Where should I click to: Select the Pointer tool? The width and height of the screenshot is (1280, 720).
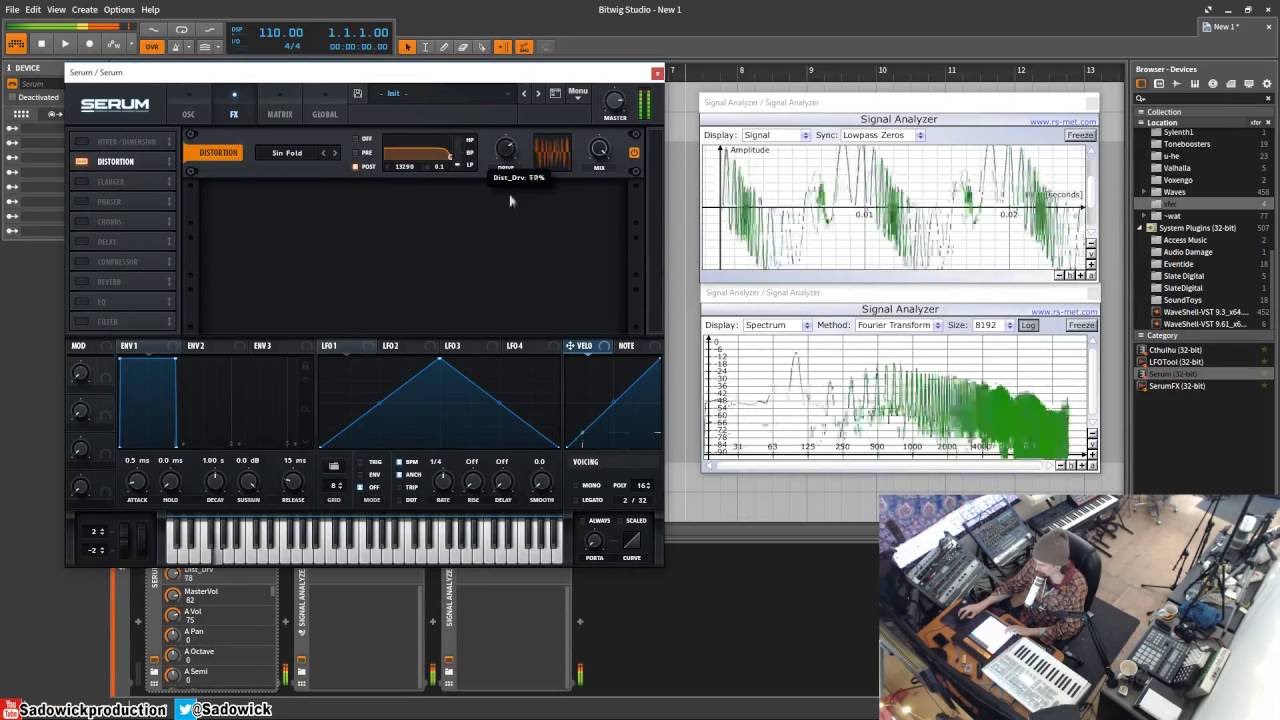pyautogui.click(x=407, y=47)
